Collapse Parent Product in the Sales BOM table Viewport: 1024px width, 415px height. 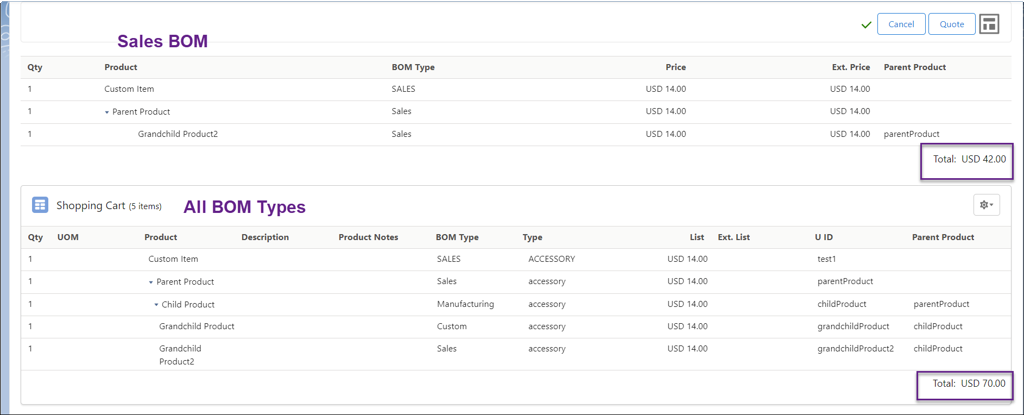click(106, 112)
